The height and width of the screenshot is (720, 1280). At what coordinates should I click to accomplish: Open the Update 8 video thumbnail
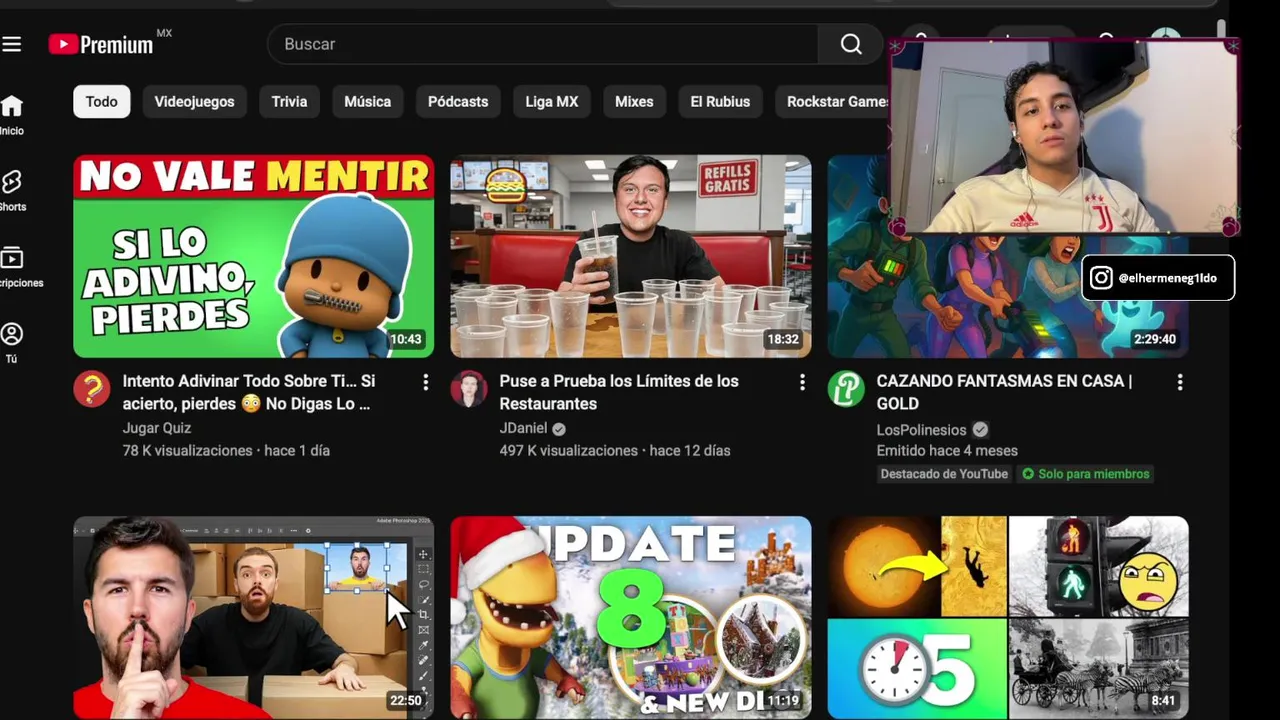point(630,617)
